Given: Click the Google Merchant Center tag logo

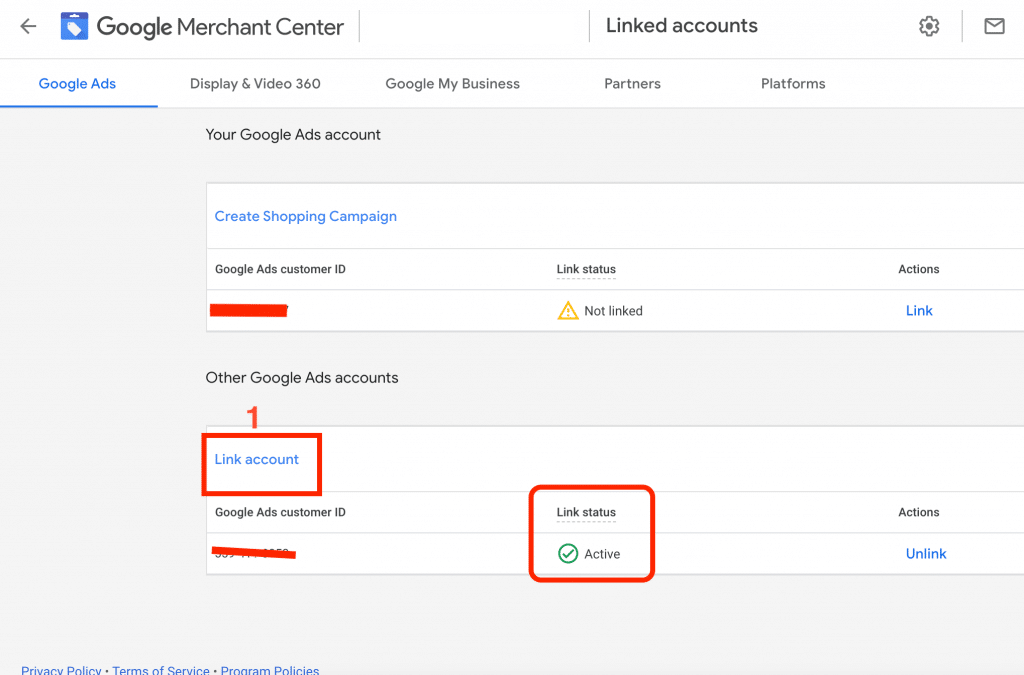Looking at the screenshot, I should 74,26.
